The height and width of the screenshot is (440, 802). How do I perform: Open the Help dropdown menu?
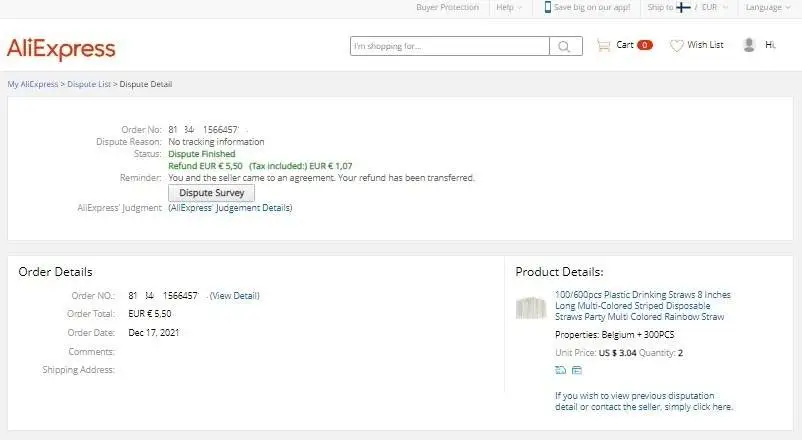click(x=509, y=7)
